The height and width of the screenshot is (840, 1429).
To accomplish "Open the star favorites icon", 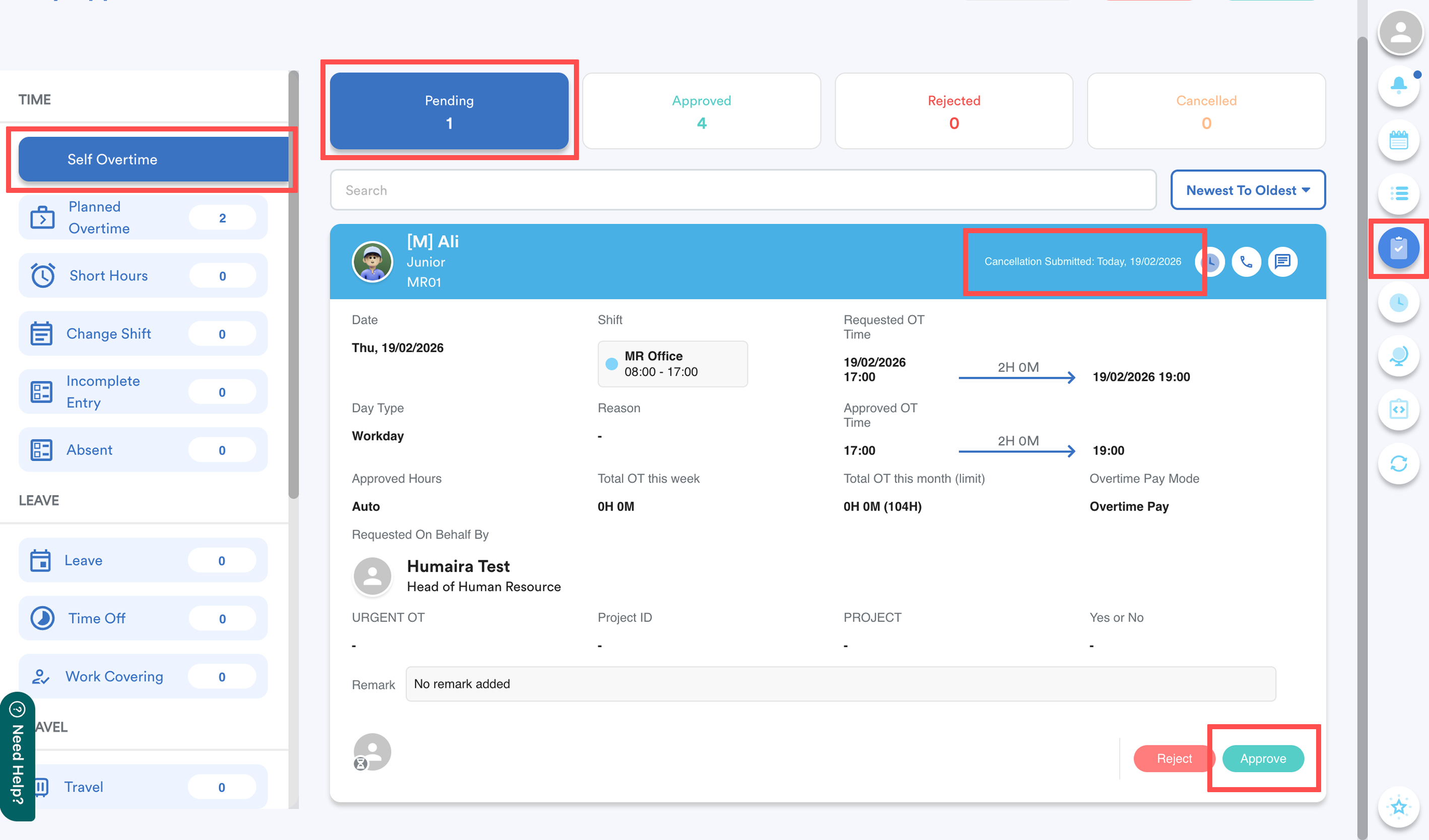I will point(1398,807).
